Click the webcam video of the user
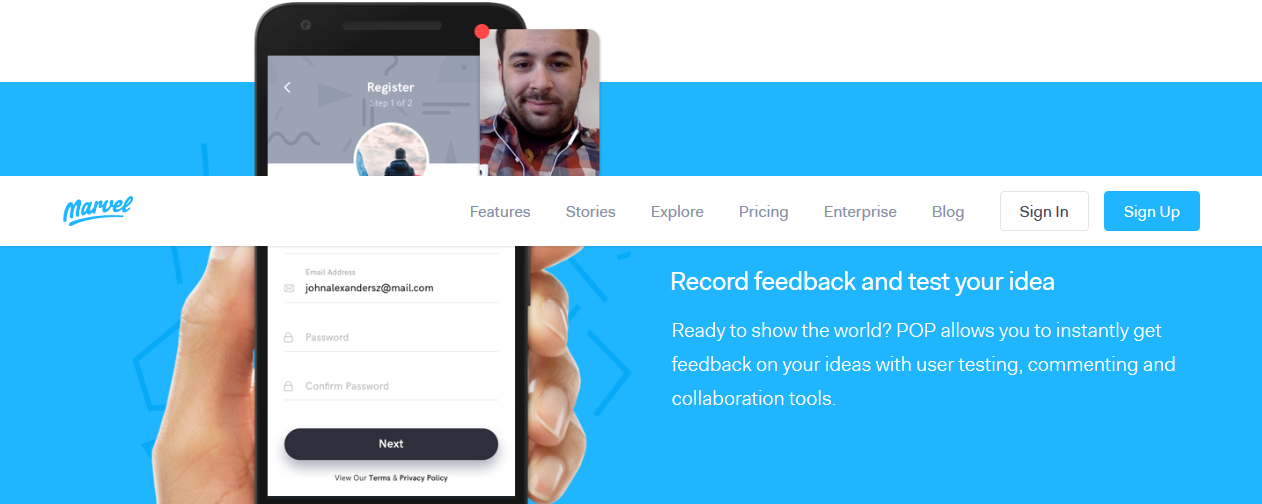Screen dimensions: 1262x504 pos(540,102)
